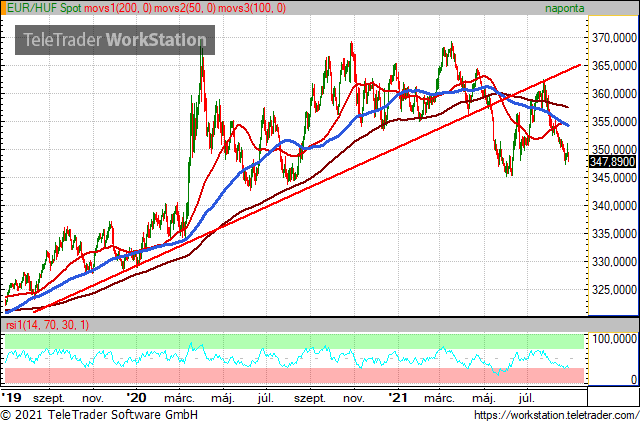Click the first 'szept.' label after '19
This screenshot has width=640, height=424.
click(49, 398)
